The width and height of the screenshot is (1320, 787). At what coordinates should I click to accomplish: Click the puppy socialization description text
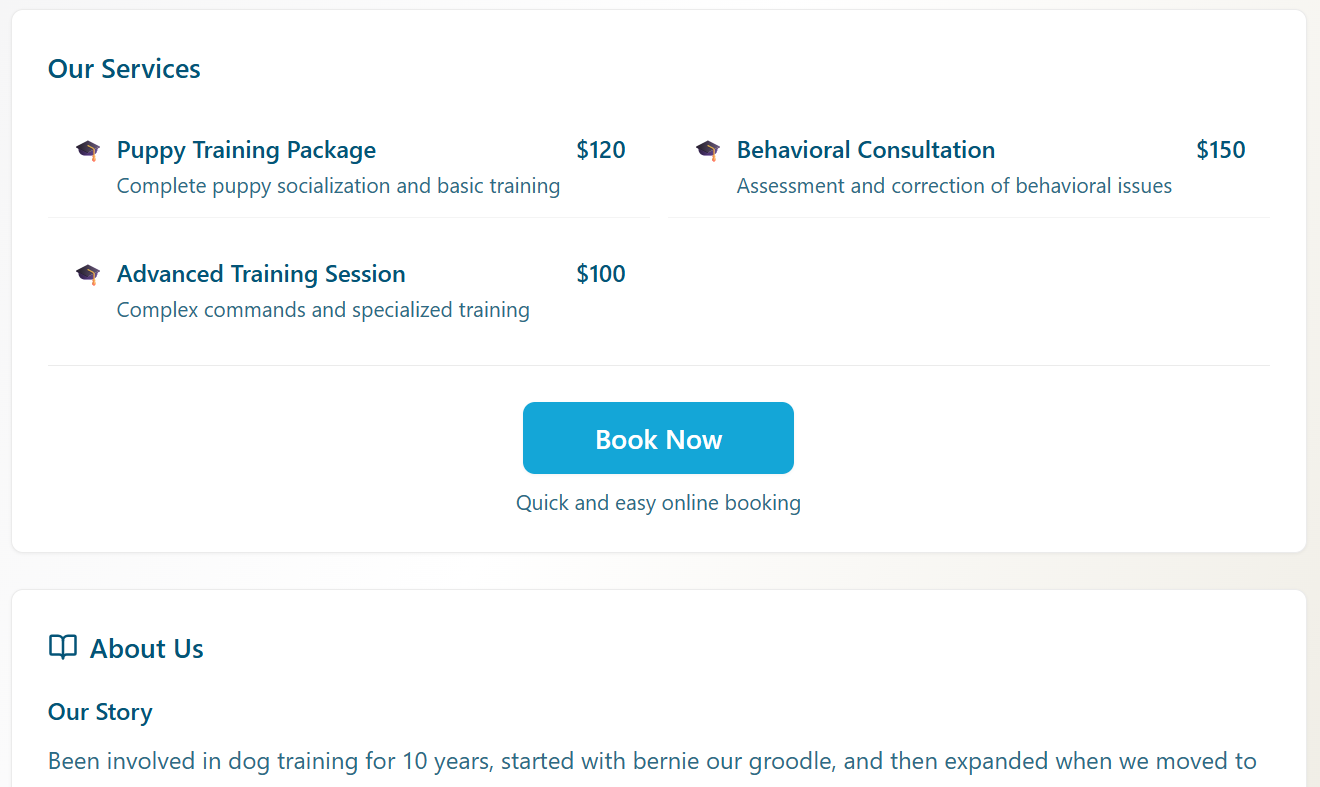coord(338,186)
